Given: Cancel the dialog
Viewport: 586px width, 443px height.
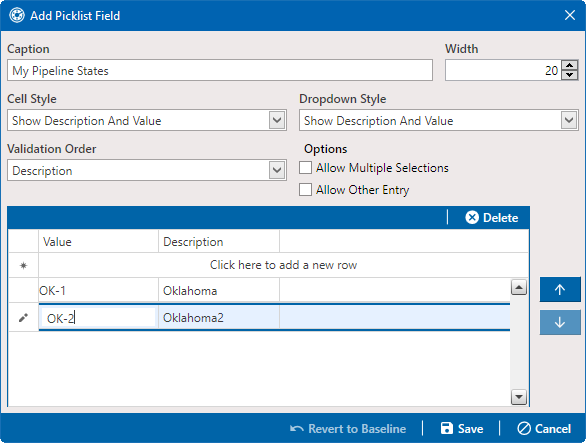Looking at the screenshot, I should click(544, 428).
